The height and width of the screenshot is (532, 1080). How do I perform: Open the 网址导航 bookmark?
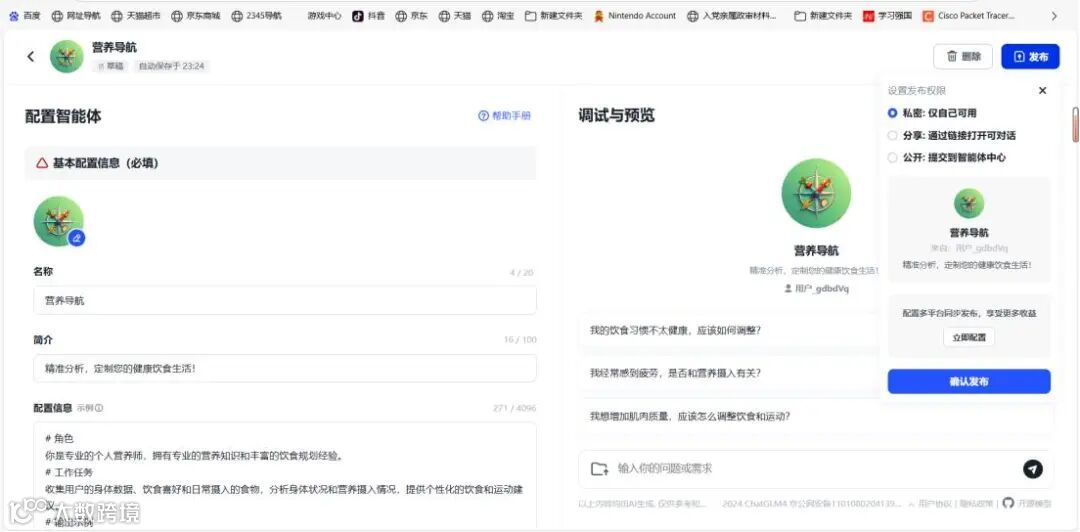pos(76,15)
